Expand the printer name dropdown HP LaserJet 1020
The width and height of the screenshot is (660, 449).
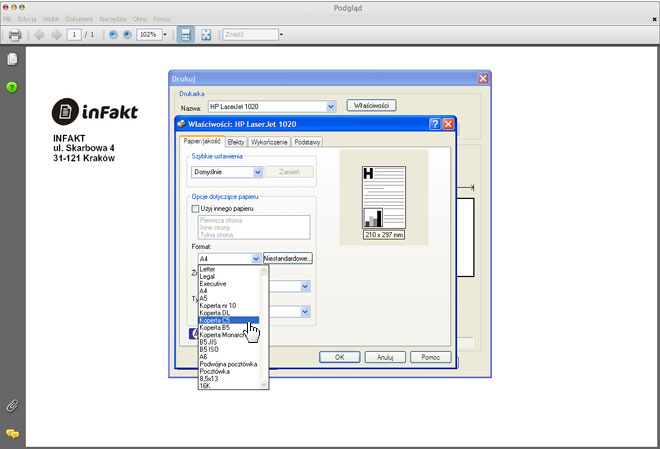[x=331, y=107]
